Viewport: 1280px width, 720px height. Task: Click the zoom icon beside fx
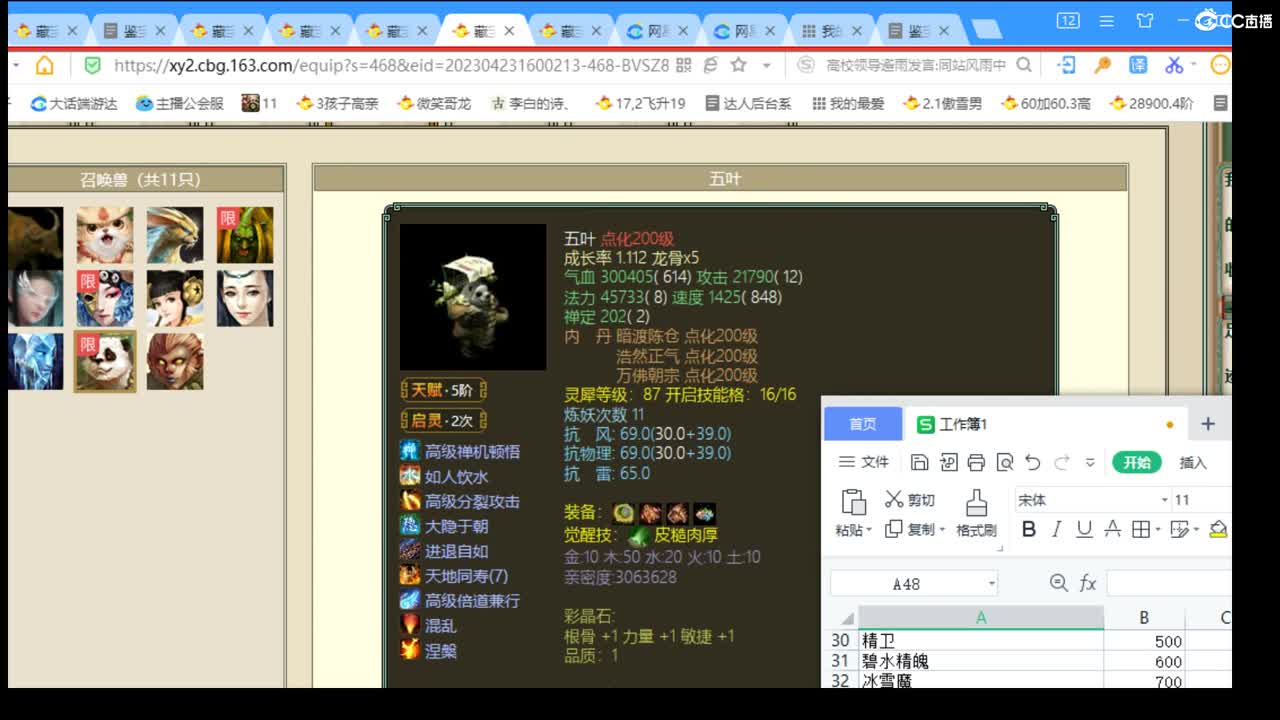(x=1058, y=583)
